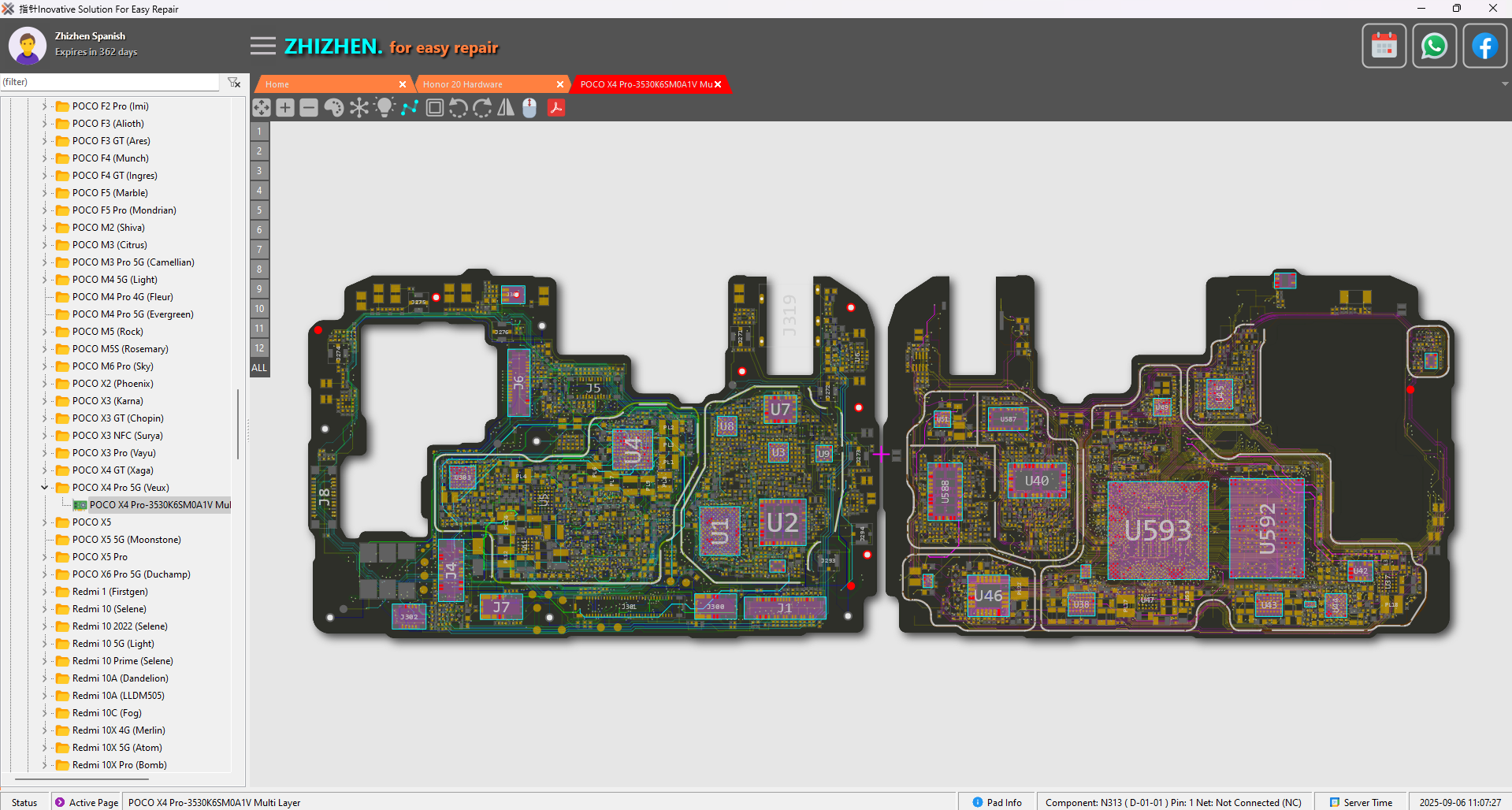Viewport: 1512px width, 810px height.
Task: Select Redmi 10A (Dandelion) item
Action: point(120,678)
